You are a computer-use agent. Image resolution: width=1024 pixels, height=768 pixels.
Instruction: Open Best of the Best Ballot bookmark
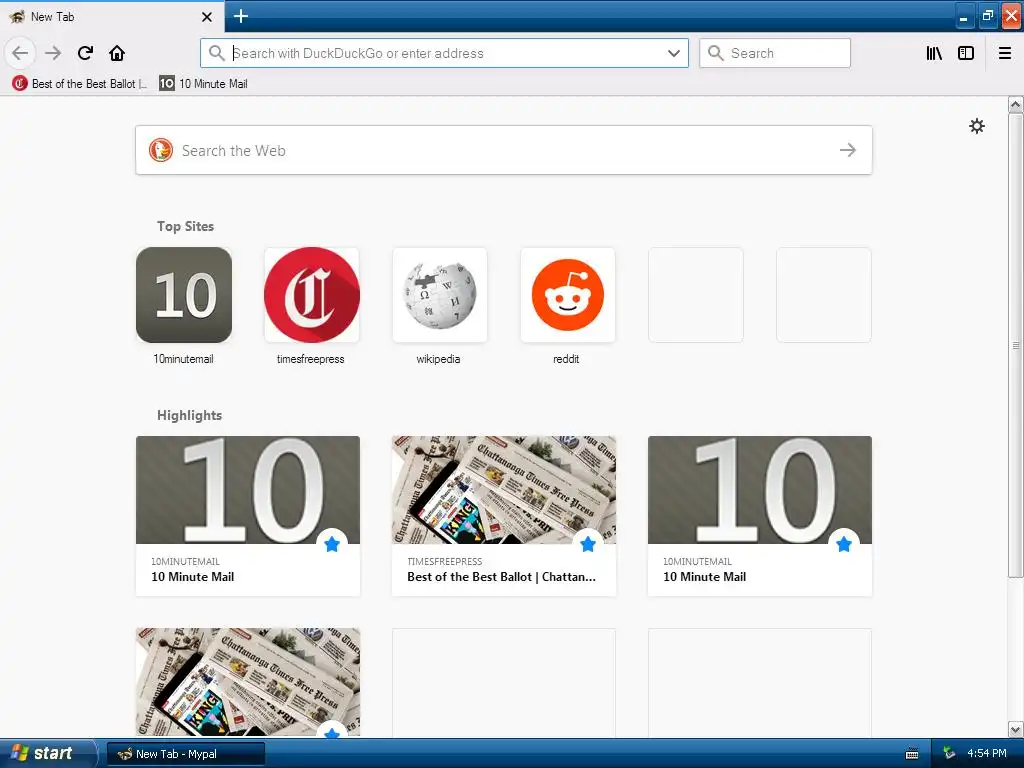(80, 84)
